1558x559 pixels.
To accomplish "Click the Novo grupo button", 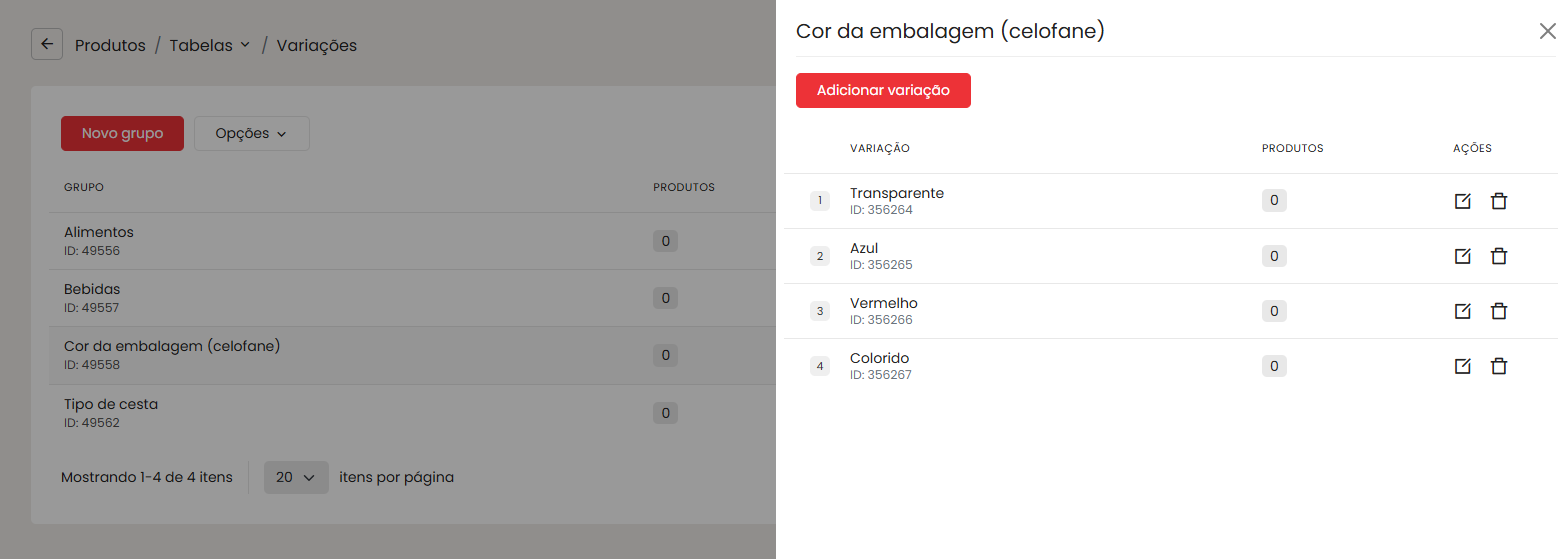I will click(x=122, y=134).
